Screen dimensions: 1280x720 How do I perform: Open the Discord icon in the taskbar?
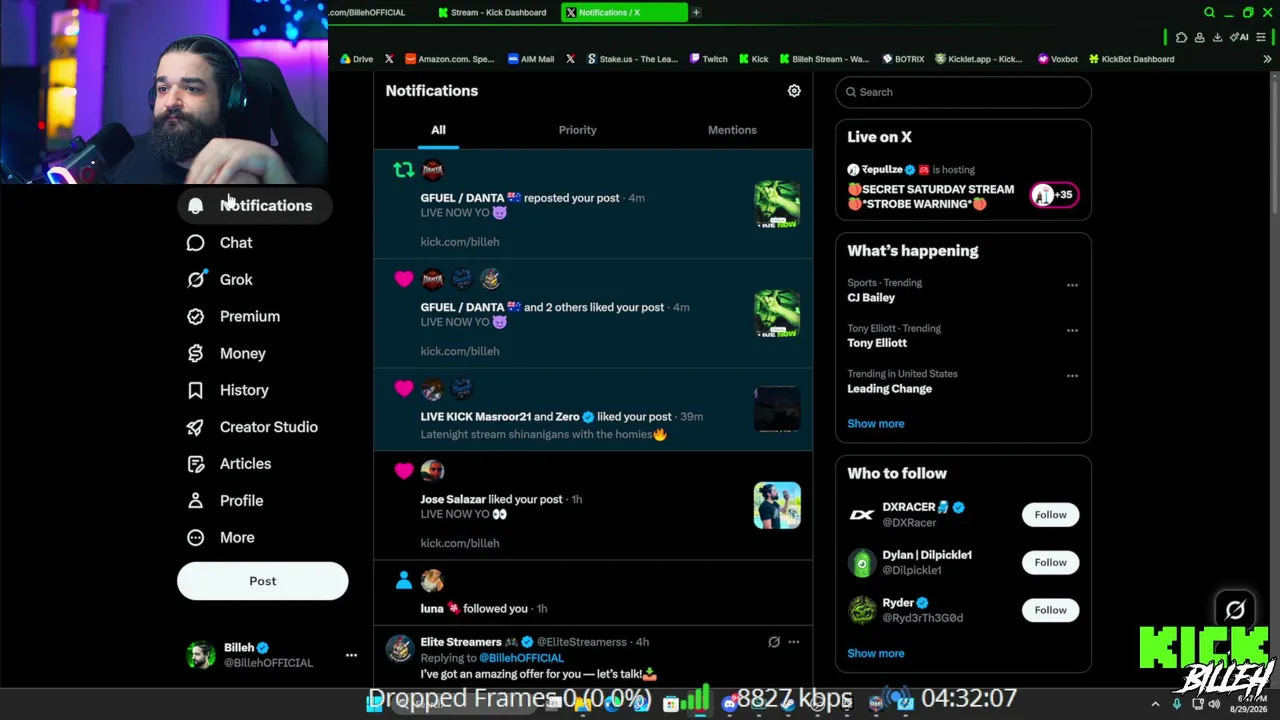coord(729,704)
